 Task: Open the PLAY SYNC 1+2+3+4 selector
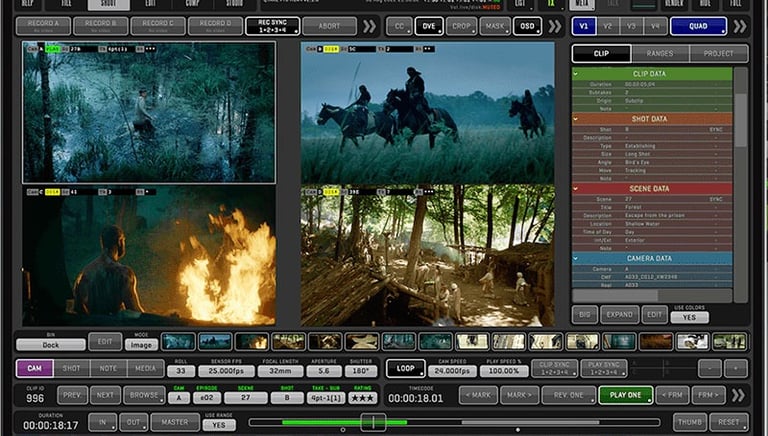(x=603, y=368)
